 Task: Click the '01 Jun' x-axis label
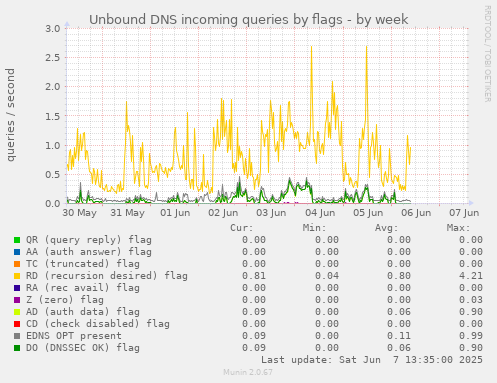[x=175, y=213]
